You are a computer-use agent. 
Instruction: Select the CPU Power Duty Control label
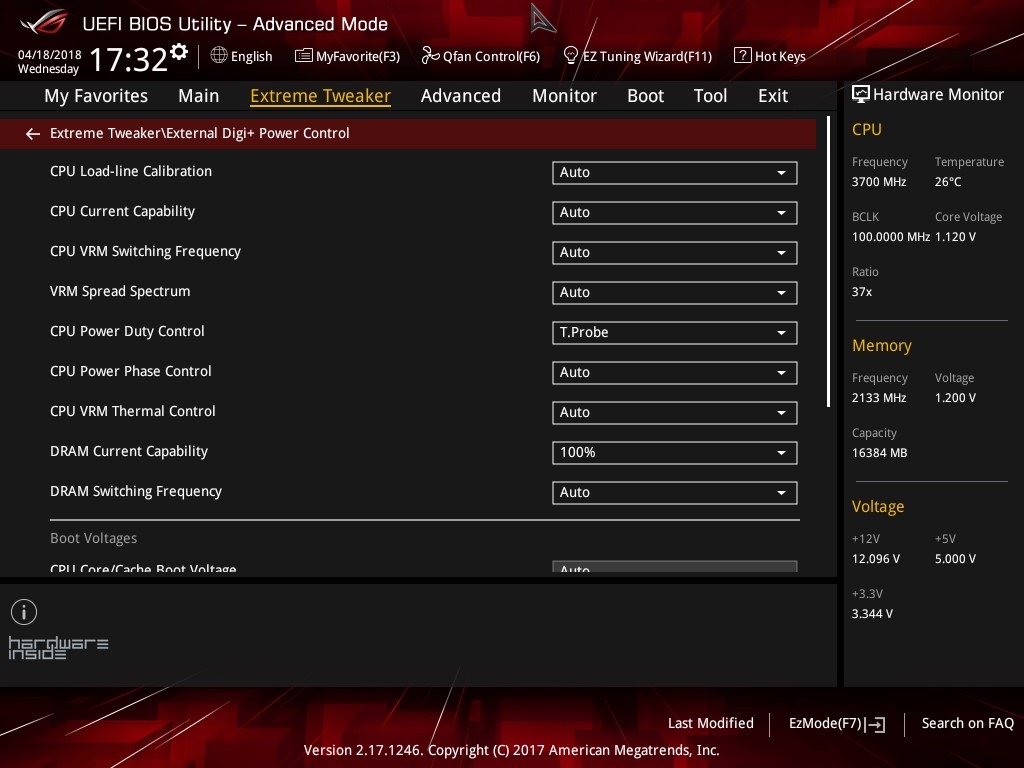tap(127, 331)
